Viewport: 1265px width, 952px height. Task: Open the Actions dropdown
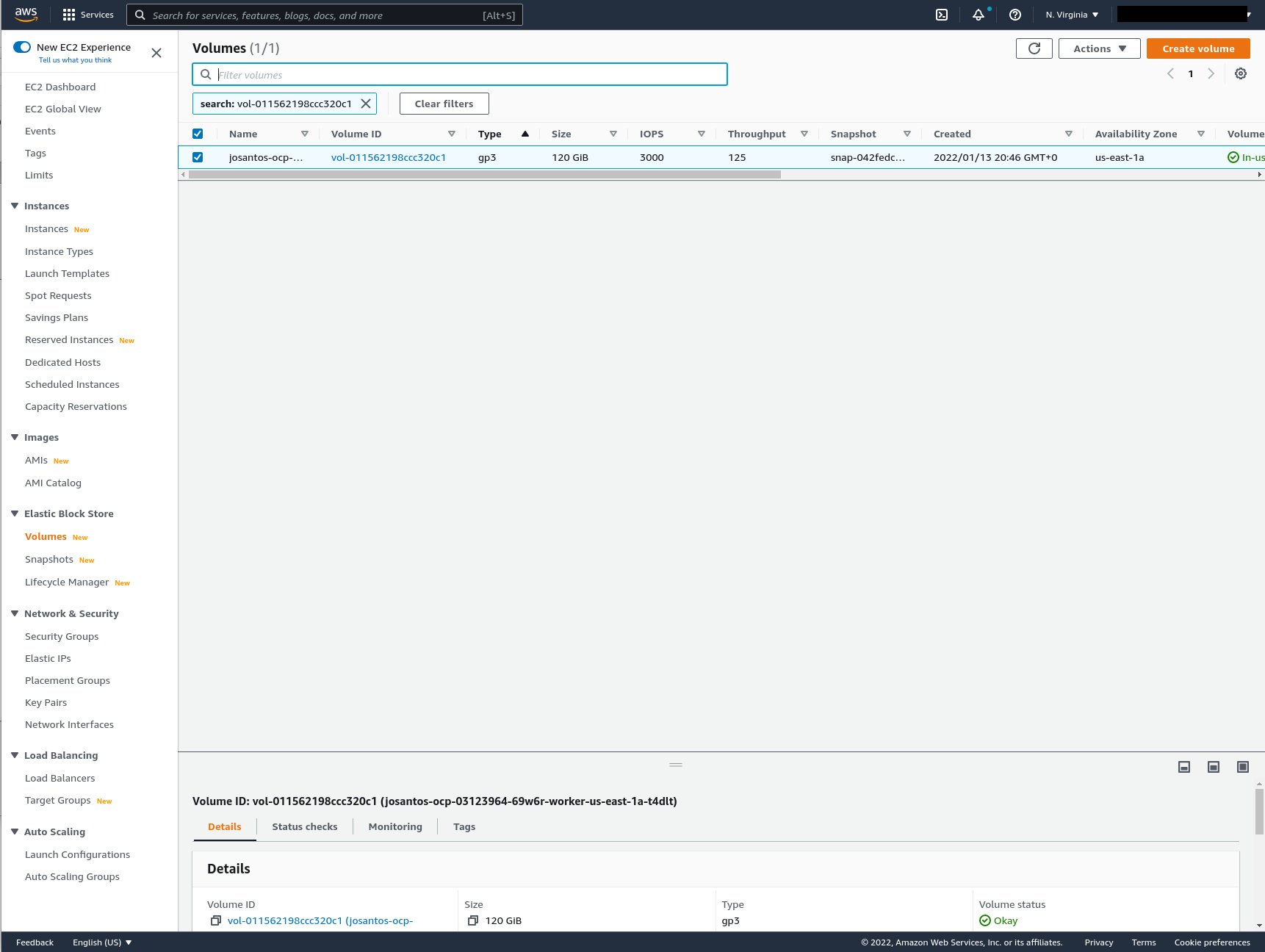point(1098,48)
